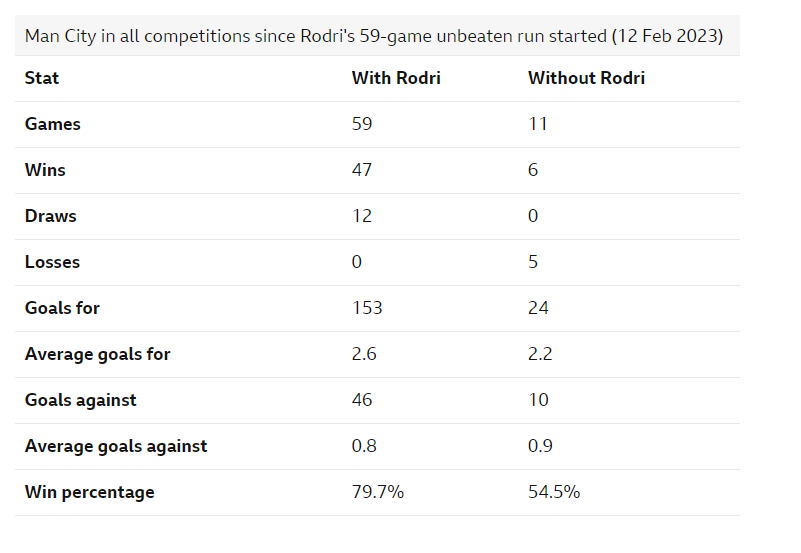Click the Goals for row label
This screenshot has height=553, width=801.
pyautogui.click(x=62, y=308)
